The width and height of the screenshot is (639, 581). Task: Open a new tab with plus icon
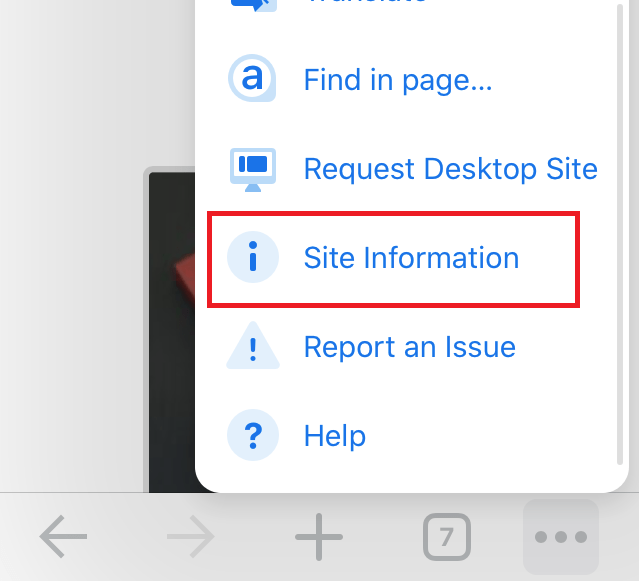tap(319, 537)
